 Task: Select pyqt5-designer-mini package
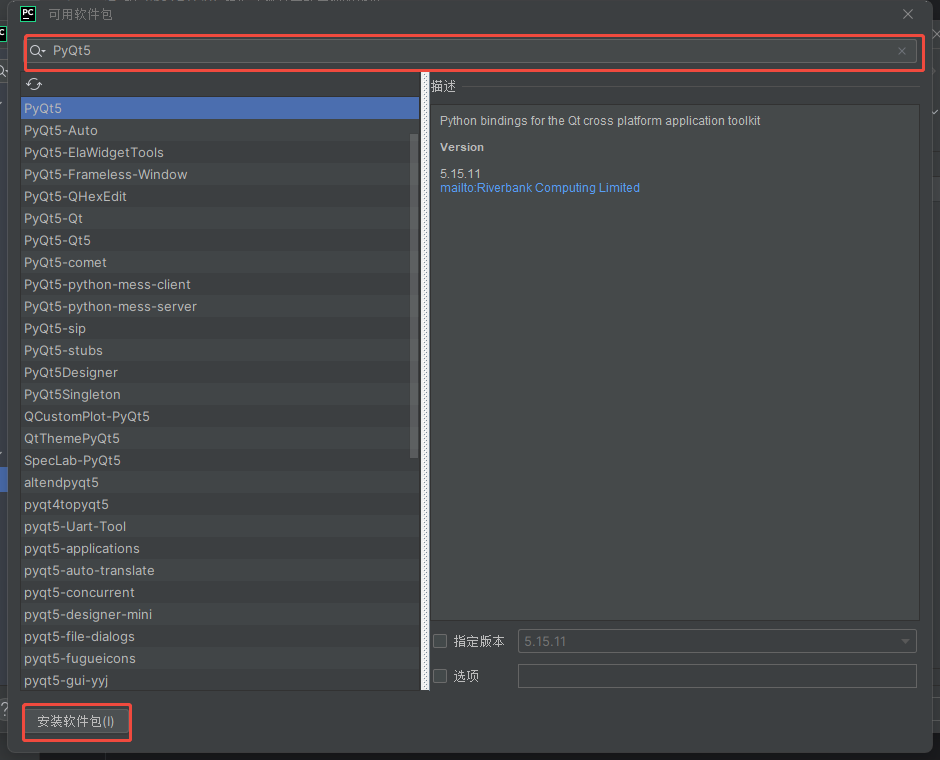(220, 614)
